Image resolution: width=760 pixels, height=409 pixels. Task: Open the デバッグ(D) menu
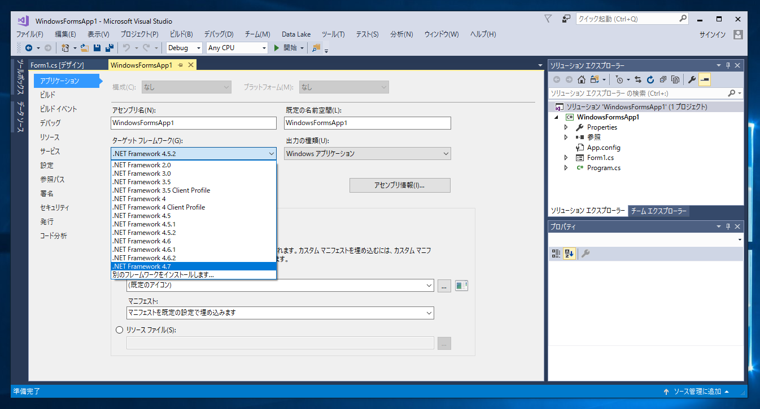pyautogui.click(x=219, y=34)
